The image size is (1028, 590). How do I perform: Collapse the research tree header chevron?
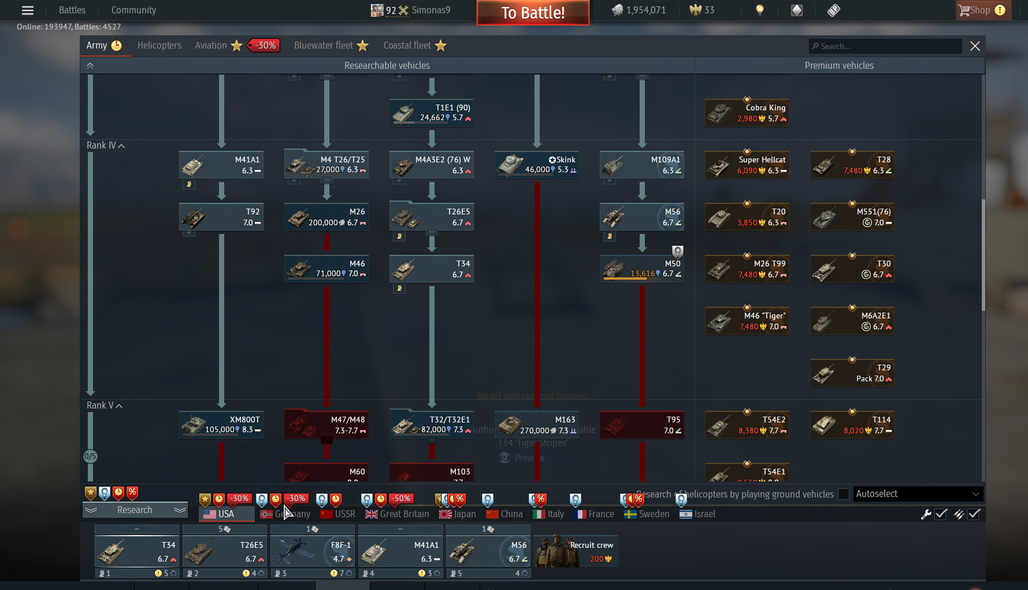click(90, 66)
